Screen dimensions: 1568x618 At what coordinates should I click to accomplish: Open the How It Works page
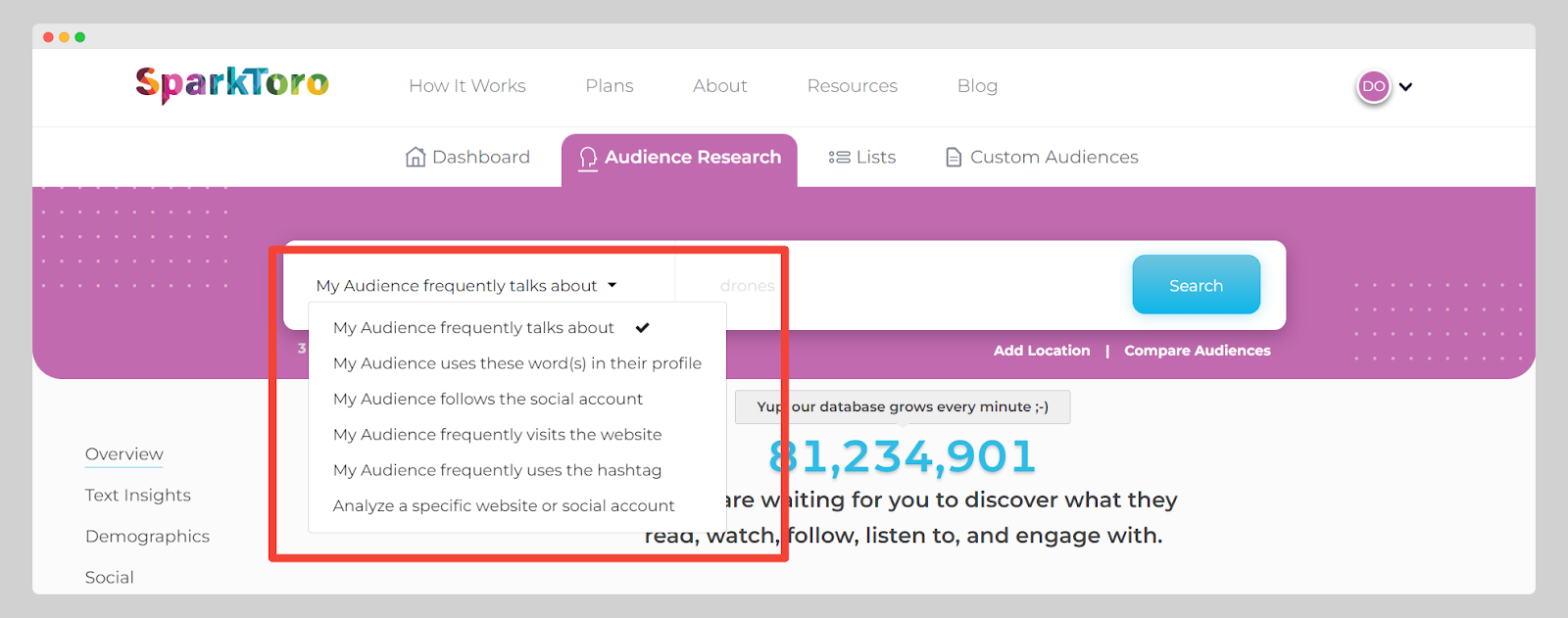pos(467,86)
